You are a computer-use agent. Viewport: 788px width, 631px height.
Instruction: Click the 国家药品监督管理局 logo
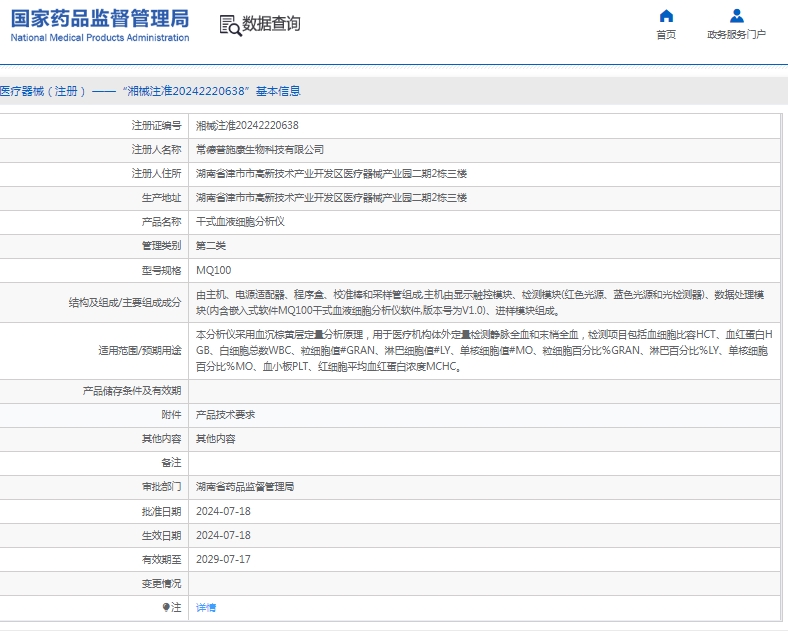[100, 19]
